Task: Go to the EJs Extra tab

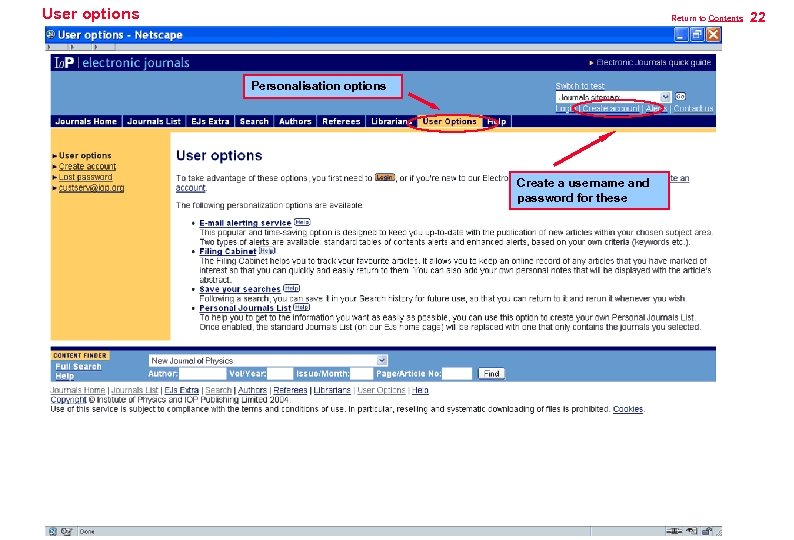Action: 210,122
